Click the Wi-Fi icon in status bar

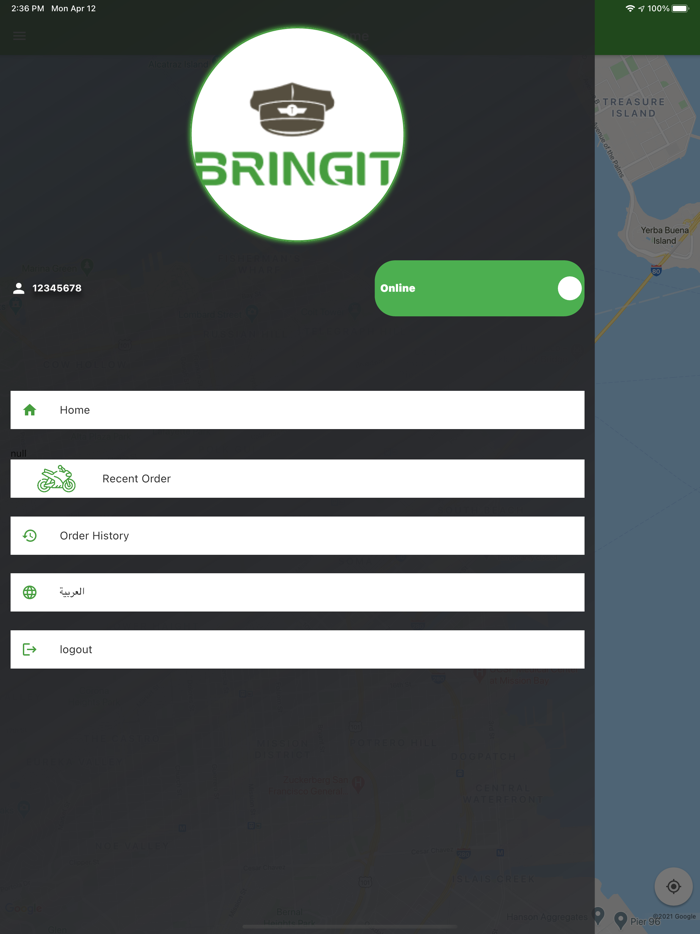click(630, 8)
